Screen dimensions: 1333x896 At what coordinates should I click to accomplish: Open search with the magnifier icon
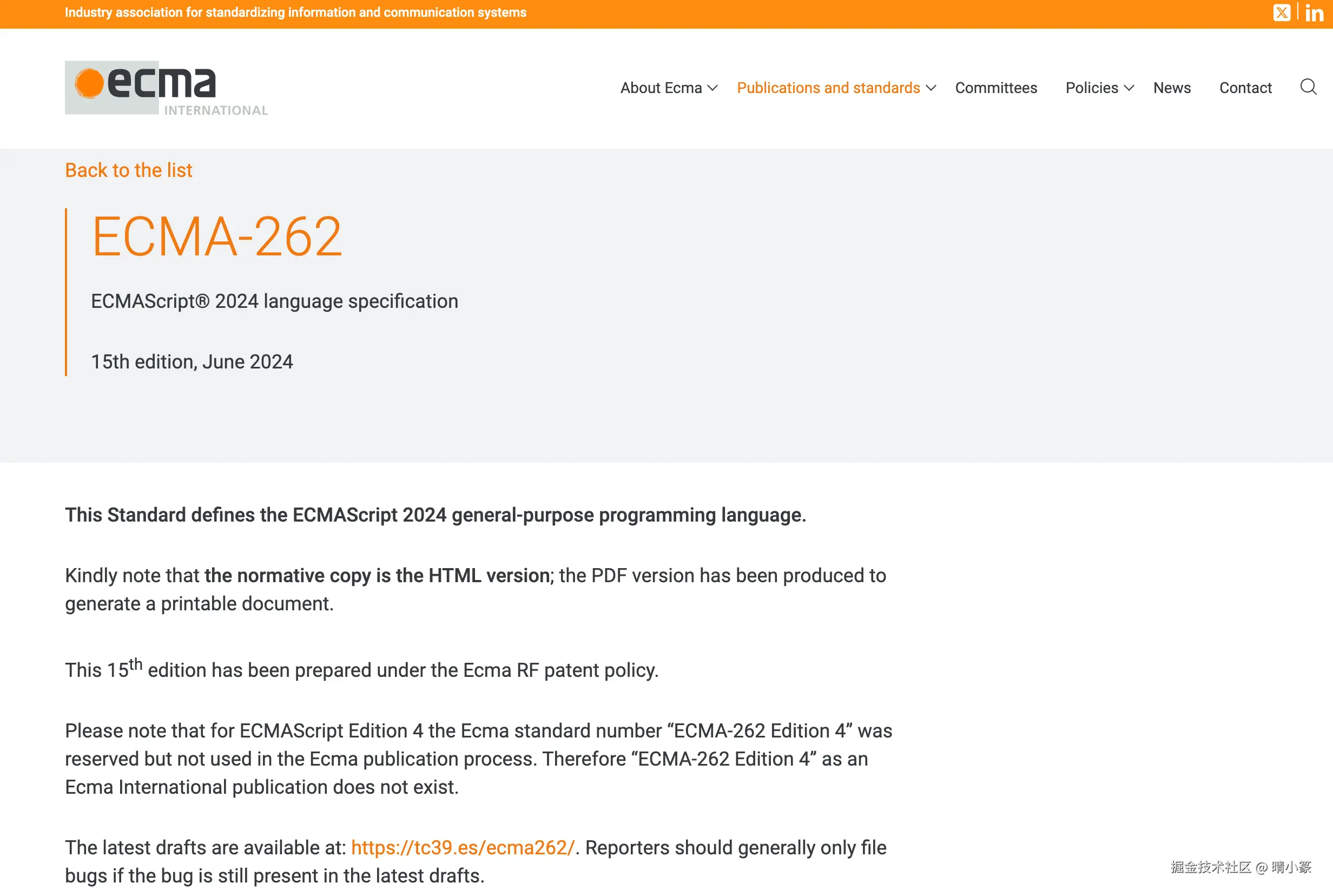point(1308,87)
